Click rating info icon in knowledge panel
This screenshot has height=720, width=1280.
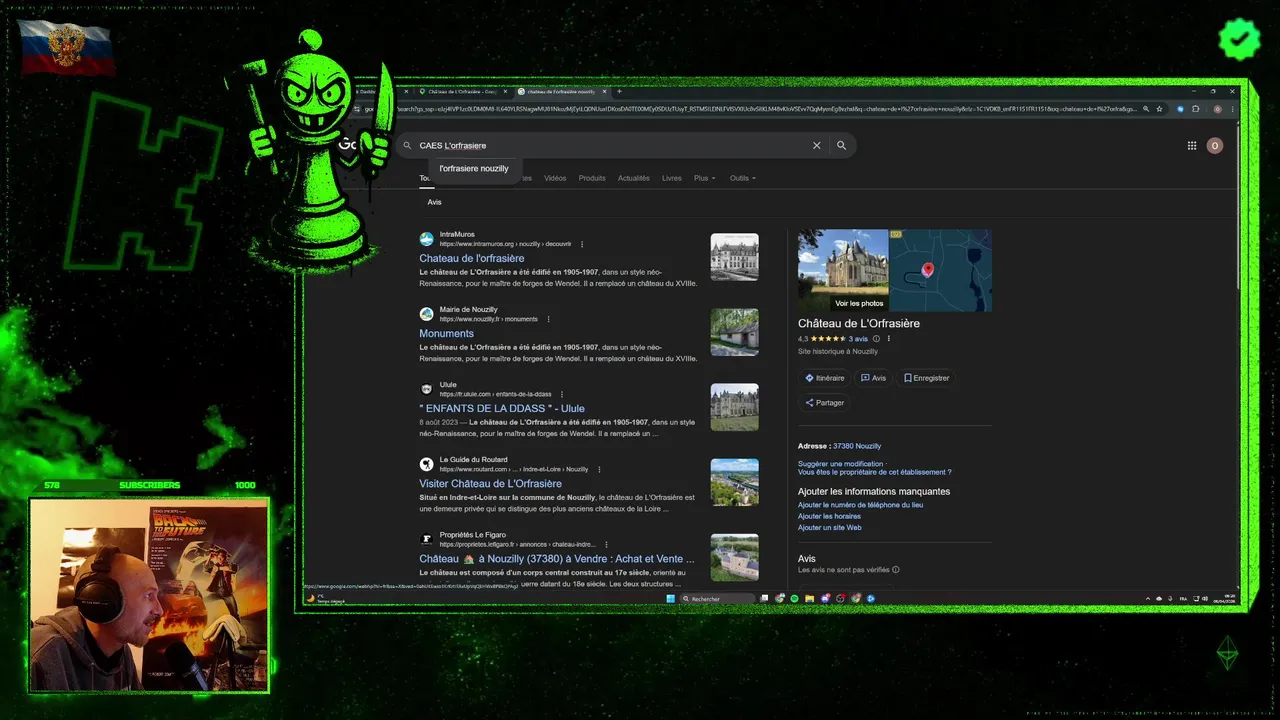point(876,339)
